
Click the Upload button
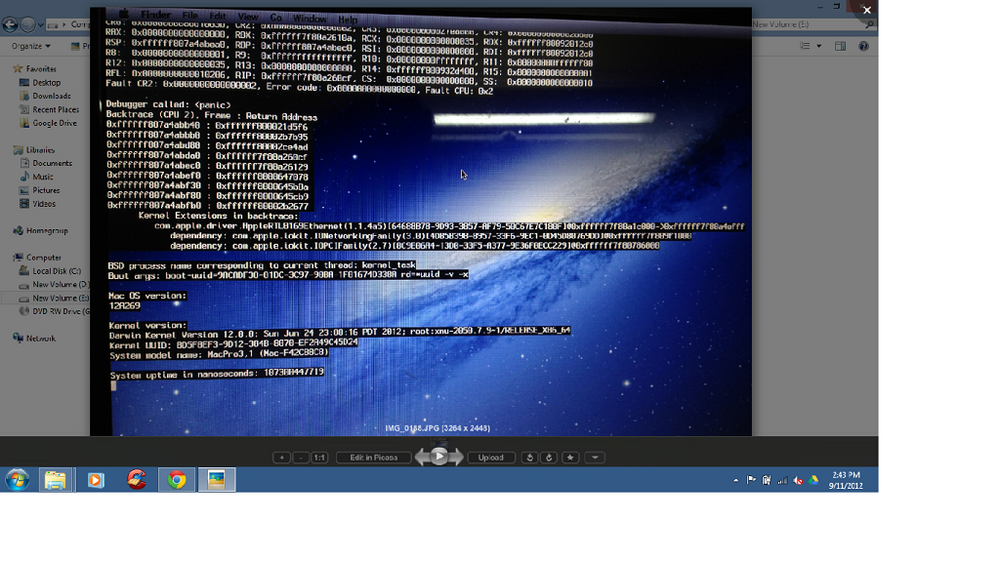click(491, 458)
